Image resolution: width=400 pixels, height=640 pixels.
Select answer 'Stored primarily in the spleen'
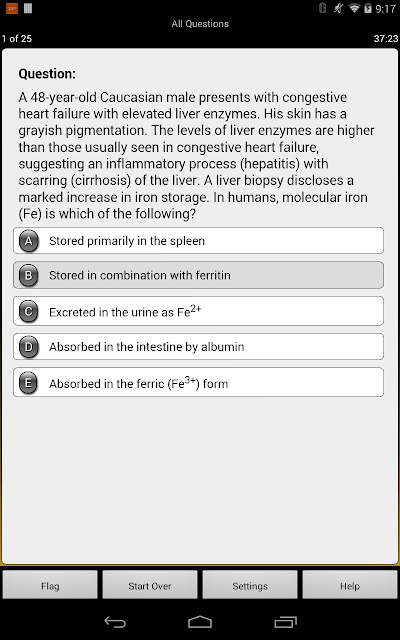198,241
